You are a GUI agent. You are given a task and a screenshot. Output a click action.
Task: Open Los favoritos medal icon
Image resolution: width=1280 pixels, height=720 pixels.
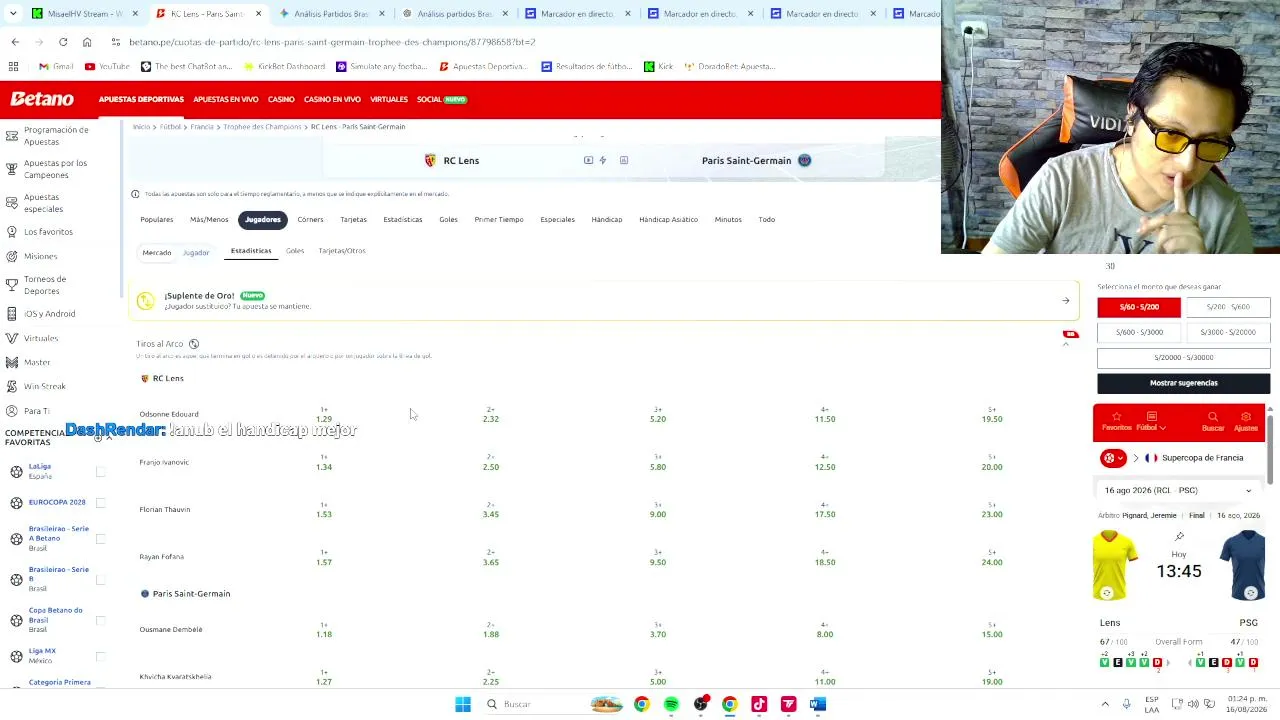point(11,232)
